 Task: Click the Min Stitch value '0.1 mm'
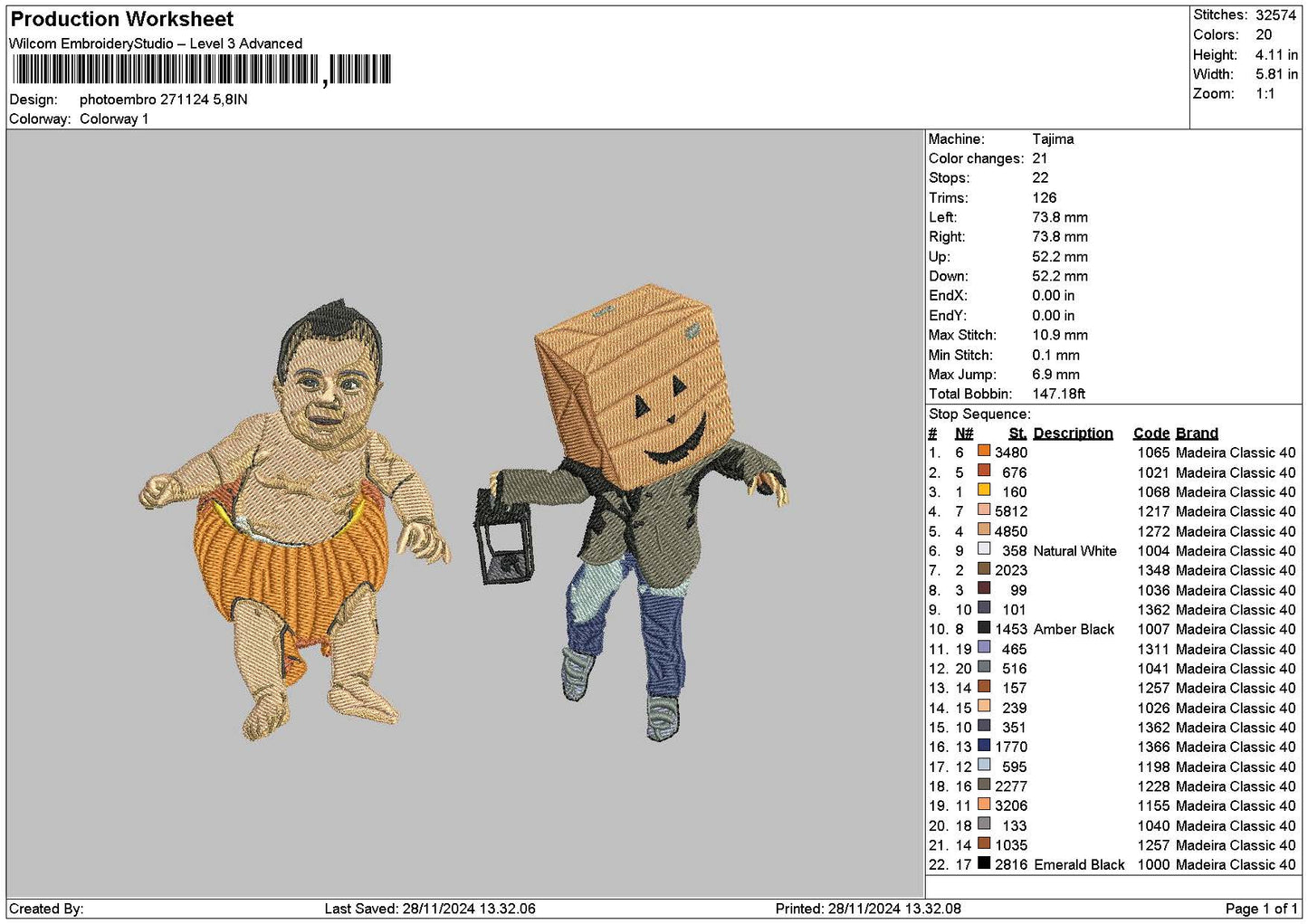pyautogui.click(x=1055, y=355)
